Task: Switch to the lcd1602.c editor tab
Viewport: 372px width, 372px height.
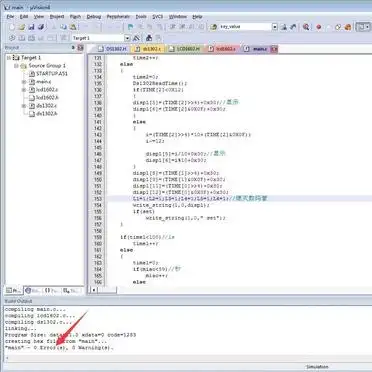Action: [x=222, y=49]
